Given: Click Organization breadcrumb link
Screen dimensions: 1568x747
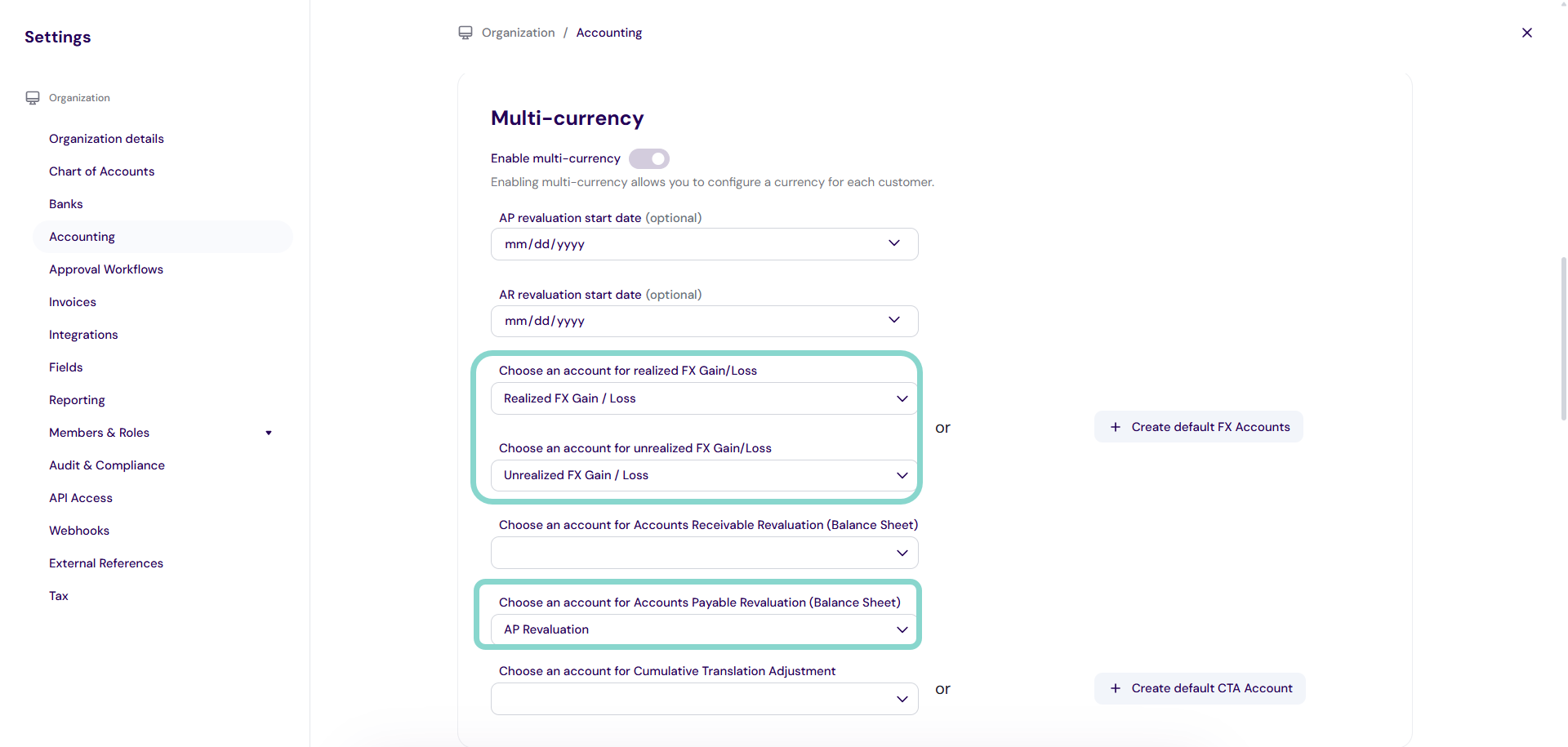Looking at the screenshot, I should pyautogui.click(x=518, y=33).
